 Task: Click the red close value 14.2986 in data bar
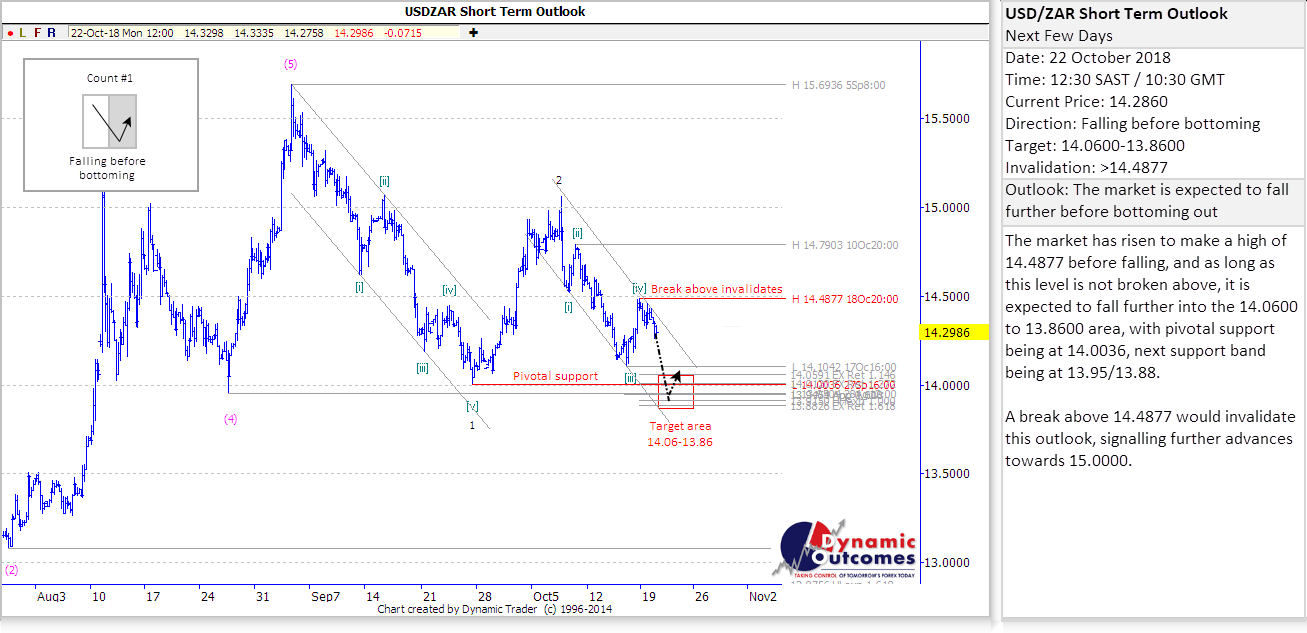[353, 33]
